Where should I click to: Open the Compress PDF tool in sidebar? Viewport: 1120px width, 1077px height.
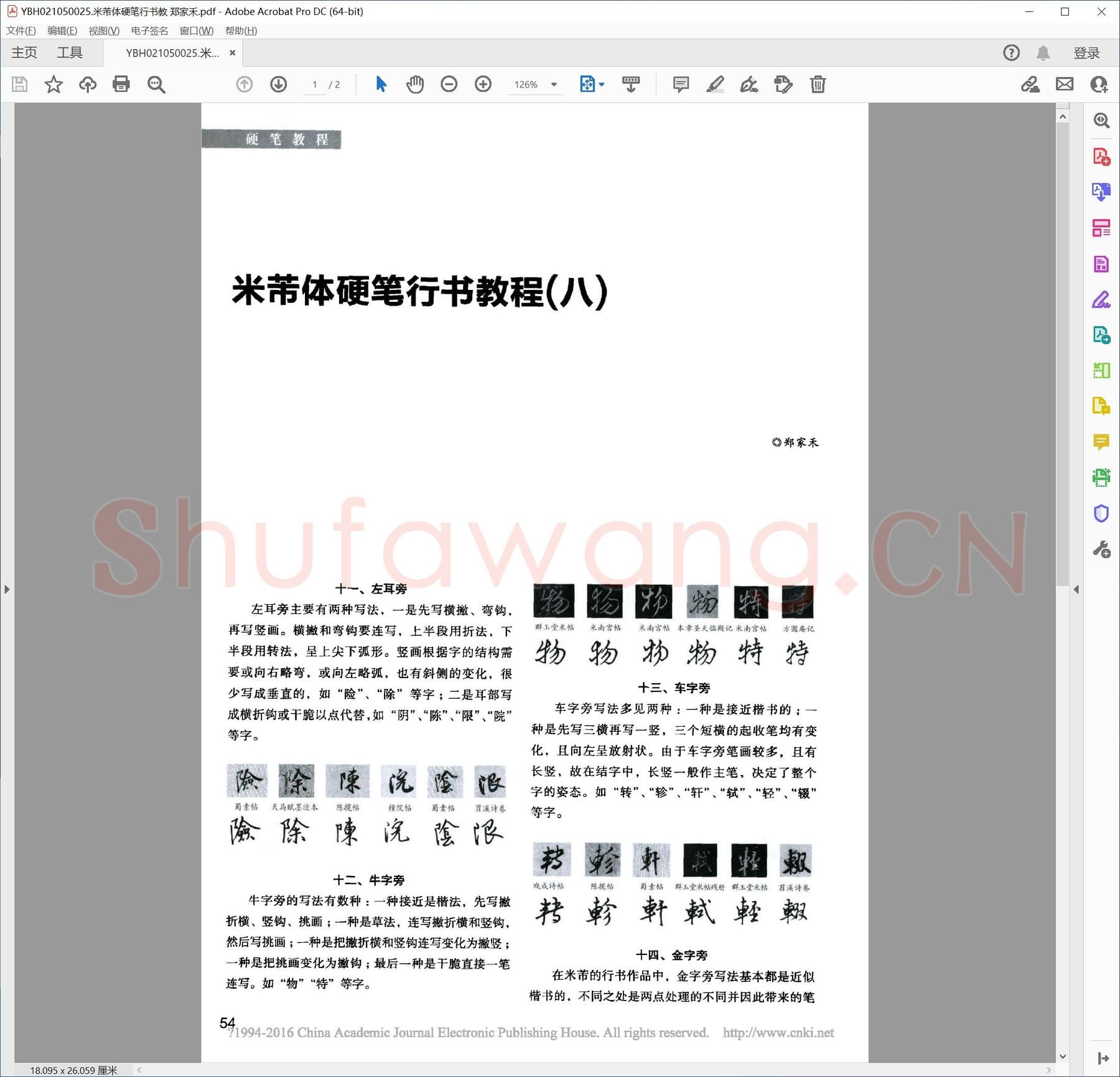[x=1101, y=371]
